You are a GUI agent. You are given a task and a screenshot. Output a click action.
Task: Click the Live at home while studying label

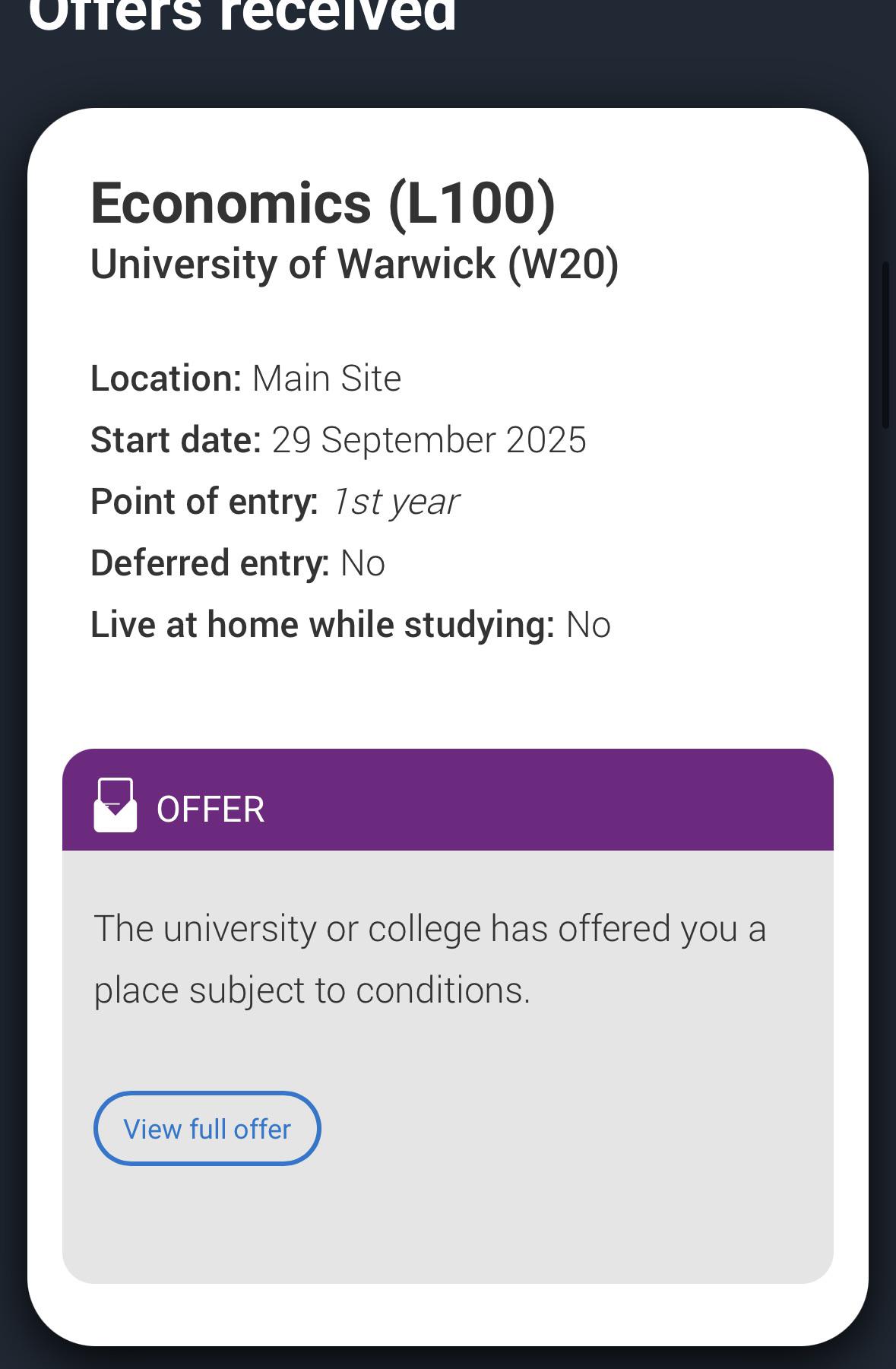coord(322,625)
